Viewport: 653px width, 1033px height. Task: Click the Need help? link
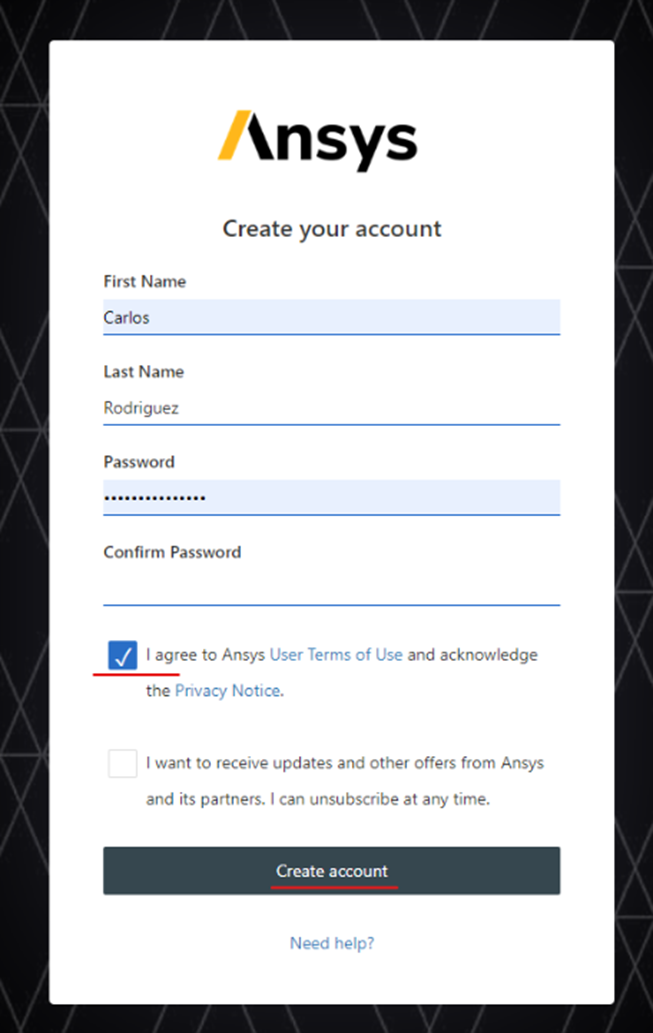coord(331,943)
